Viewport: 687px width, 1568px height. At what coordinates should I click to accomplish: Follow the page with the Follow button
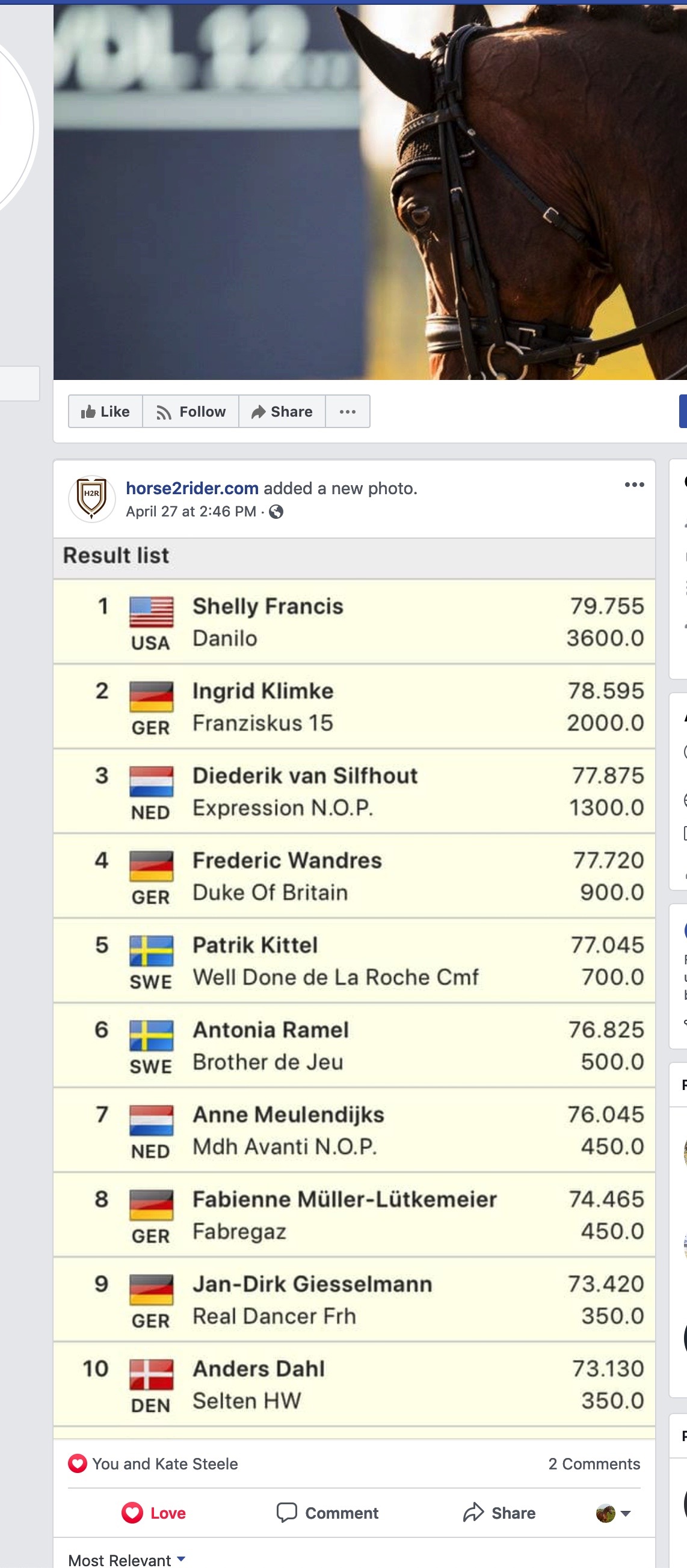(191, 411)
